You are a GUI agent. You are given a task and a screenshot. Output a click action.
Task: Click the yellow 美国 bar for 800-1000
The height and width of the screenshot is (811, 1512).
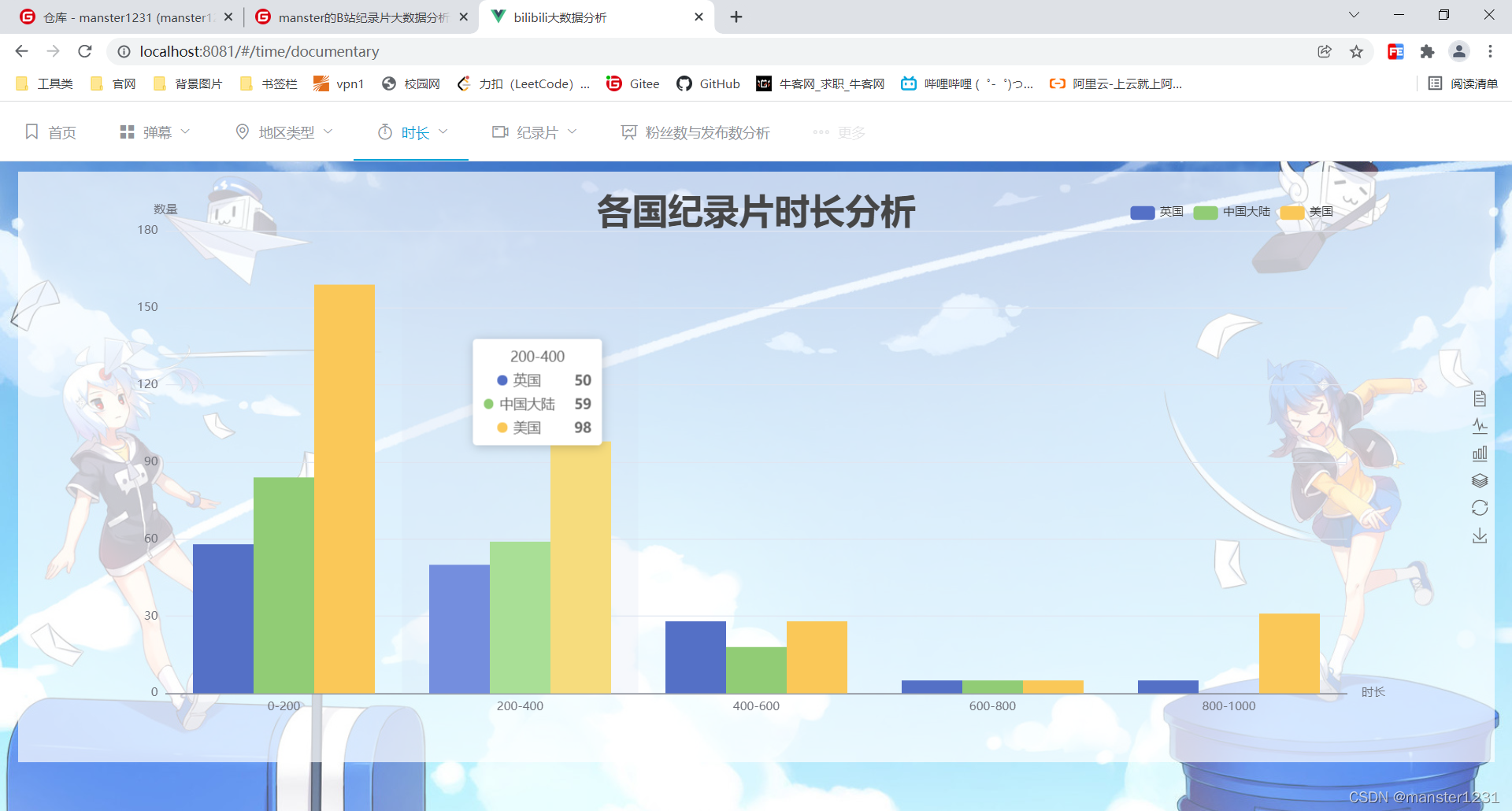click(x=1289, y=653)
